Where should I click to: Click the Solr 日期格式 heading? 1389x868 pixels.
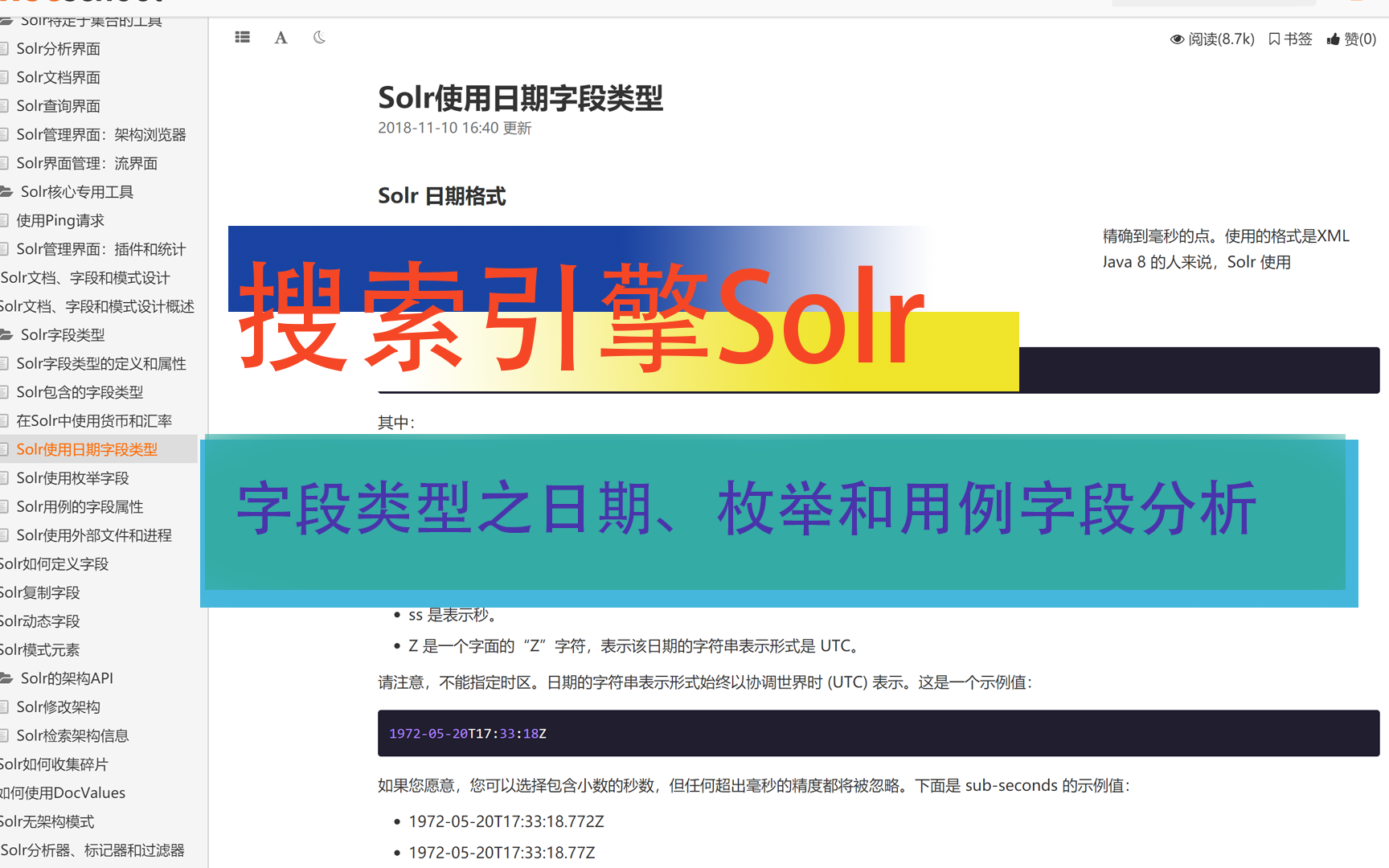pyautogui.click(x=442, y=196)
